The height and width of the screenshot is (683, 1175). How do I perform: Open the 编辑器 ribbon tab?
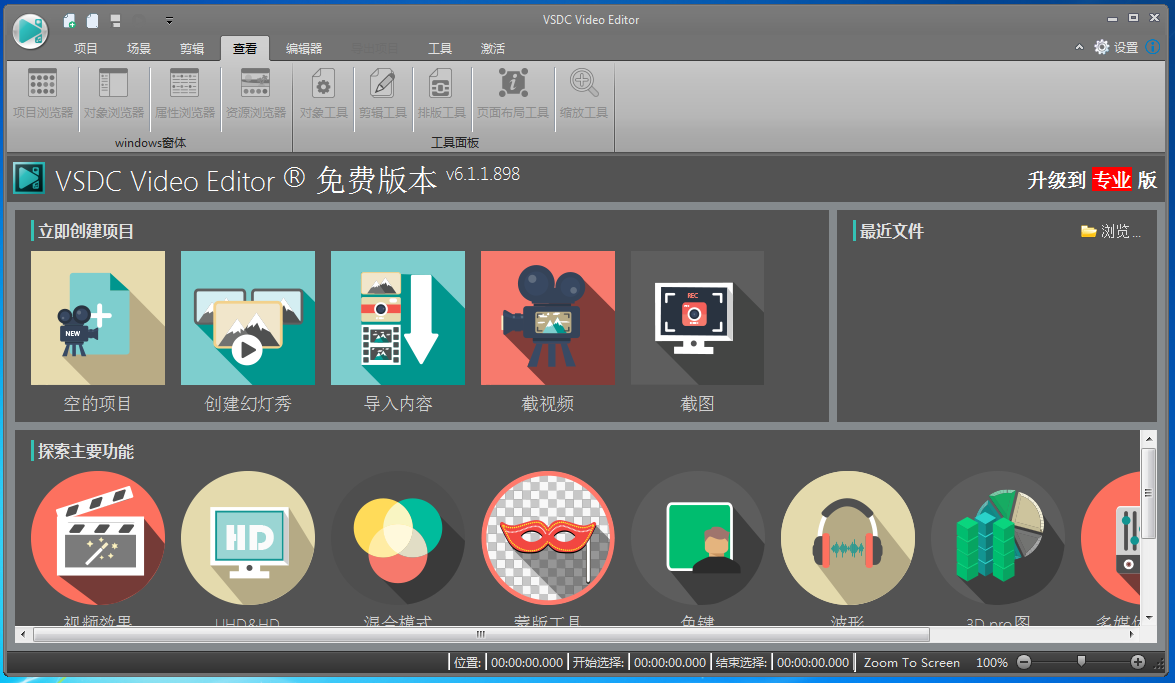pos(303,49)
